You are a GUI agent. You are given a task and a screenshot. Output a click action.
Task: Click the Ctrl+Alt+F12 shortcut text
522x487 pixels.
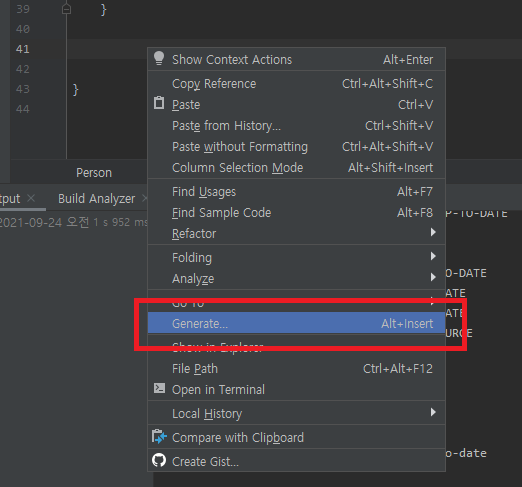tap(398, 369)
